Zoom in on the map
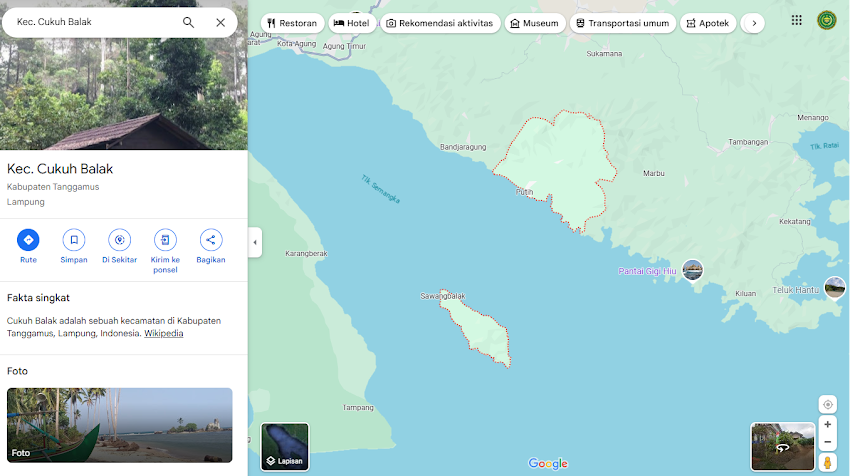850x476 pixels. coord(827,424)
